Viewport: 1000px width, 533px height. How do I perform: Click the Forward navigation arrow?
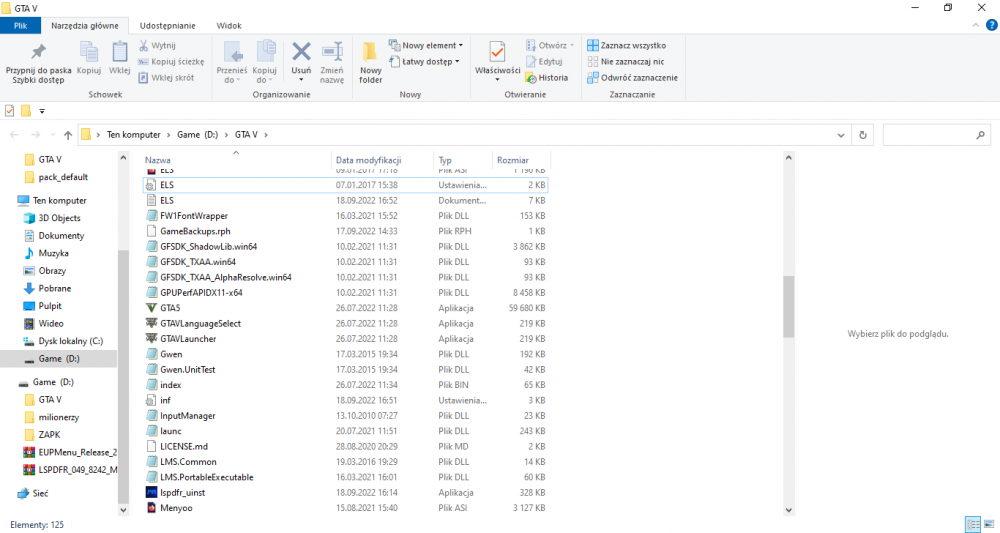click(35, 135)
